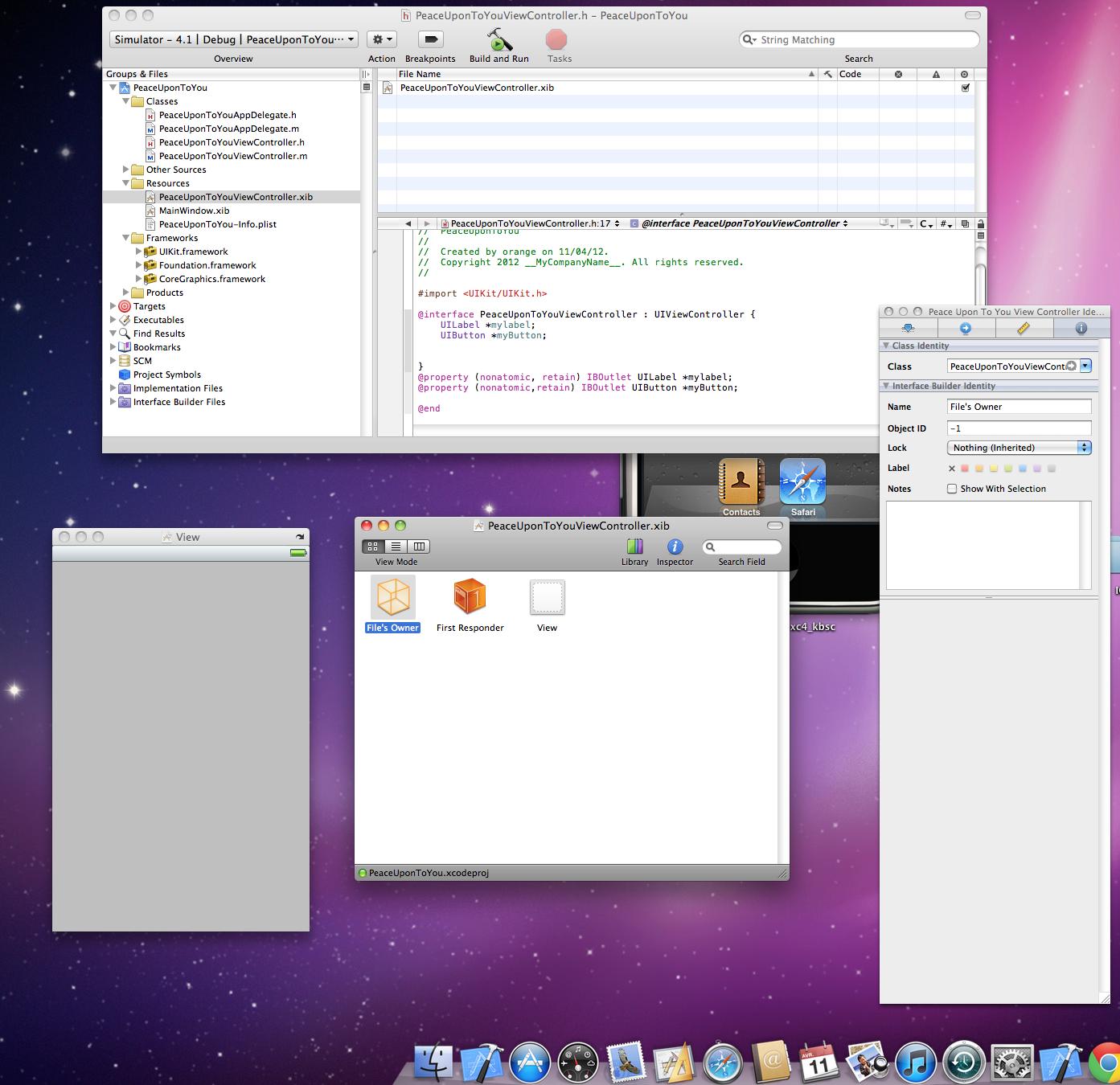Choose the red label color swatch
This screenshot has height=1085, width=1120.
tap(966, 469)
